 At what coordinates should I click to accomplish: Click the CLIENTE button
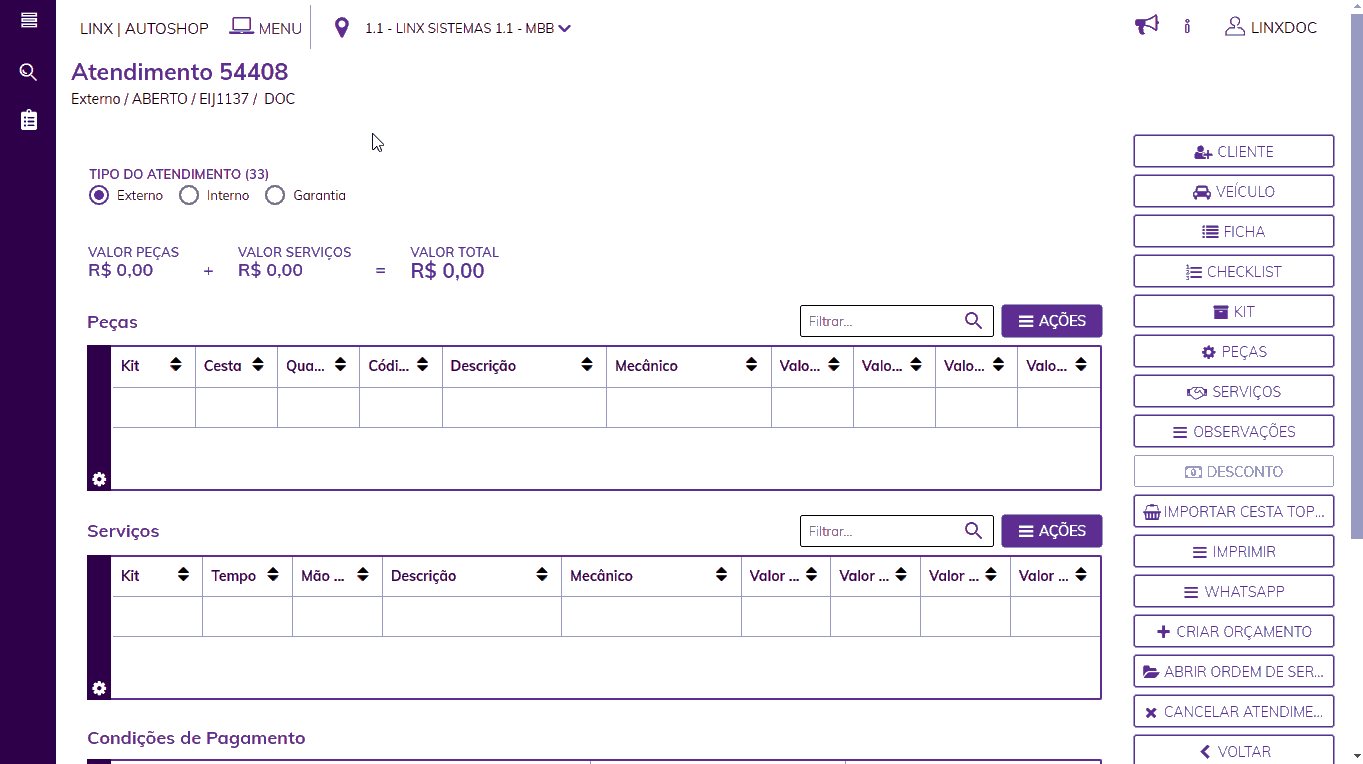click(1233, 151)
